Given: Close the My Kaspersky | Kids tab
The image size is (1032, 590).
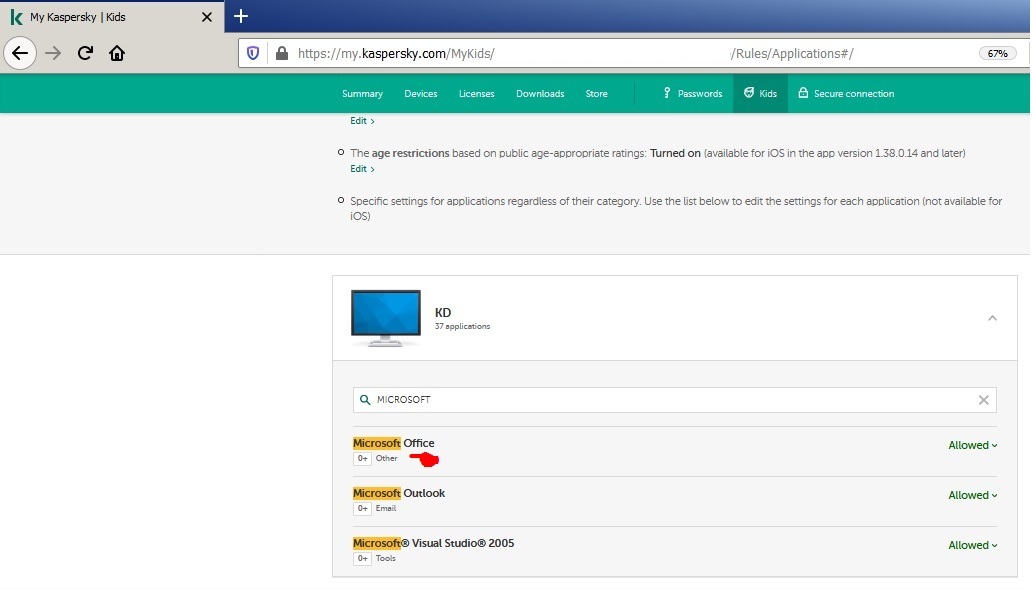Looking at the screenshot, I should coord(207,17).
